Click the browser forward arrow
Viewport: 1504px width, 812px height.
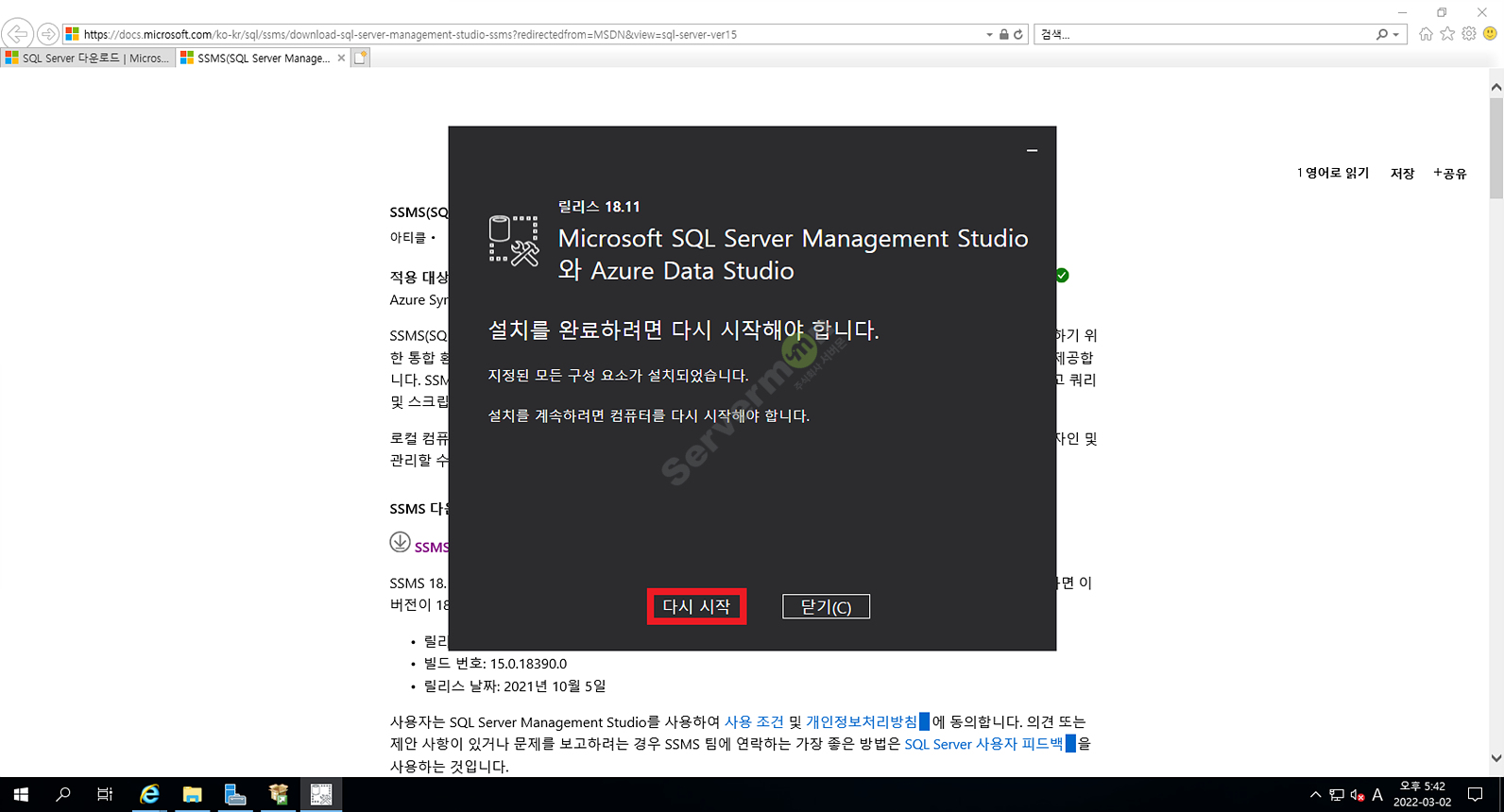coord(47,34)
